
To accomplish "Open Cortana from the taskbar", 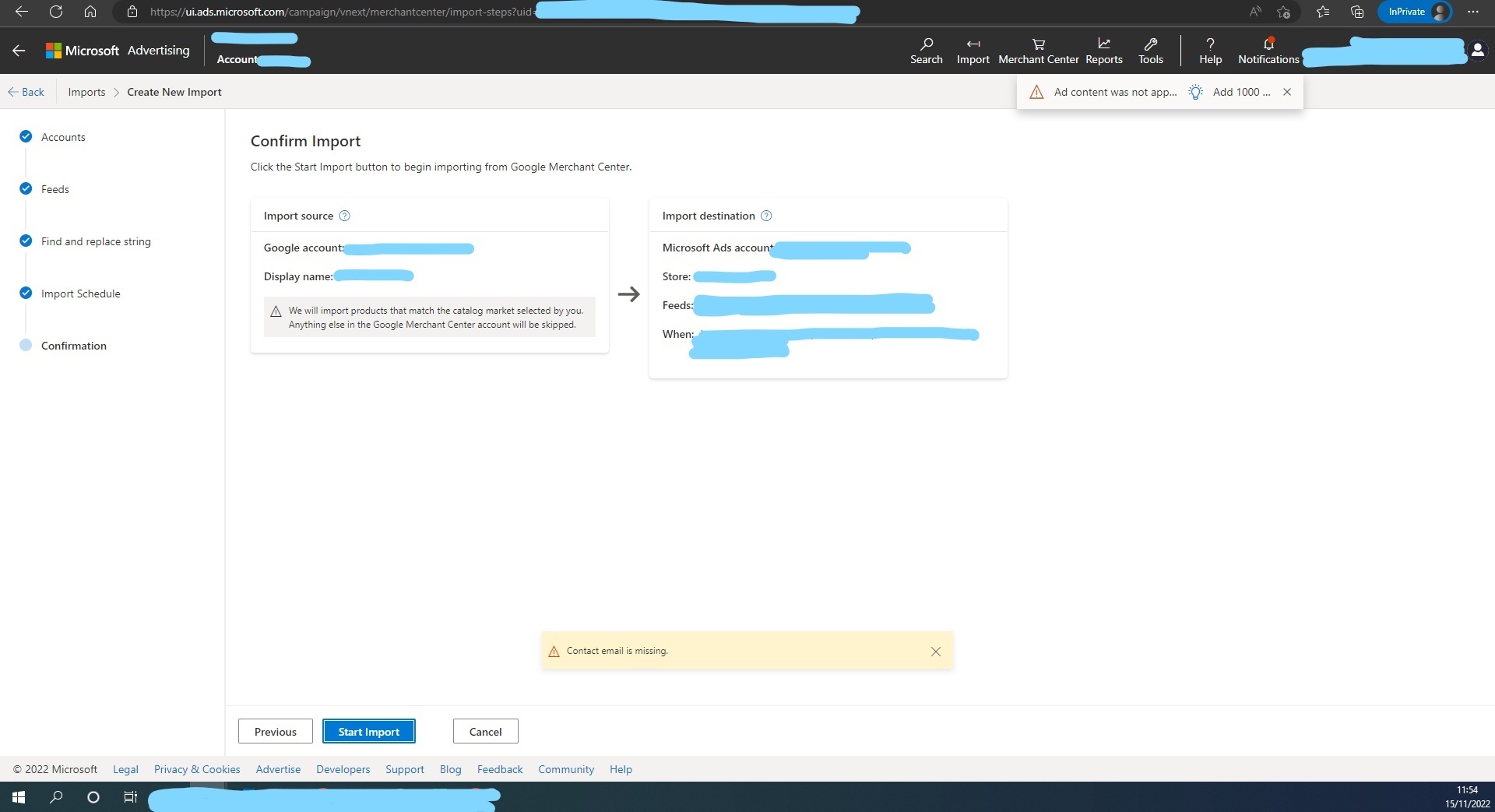I will click(x=93, y=797).
